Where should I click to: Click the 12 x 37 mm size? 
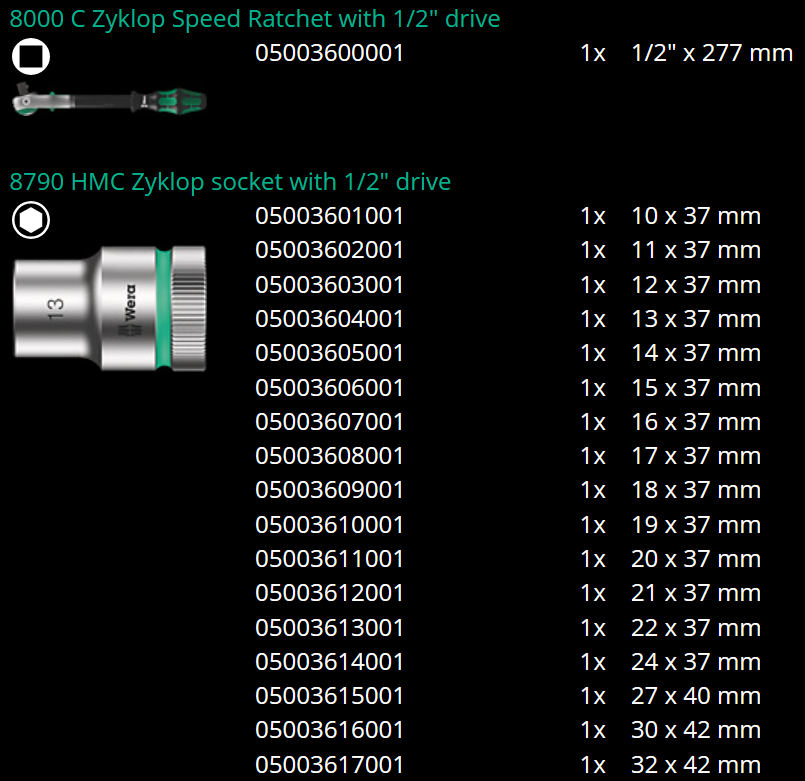(696, 285)
